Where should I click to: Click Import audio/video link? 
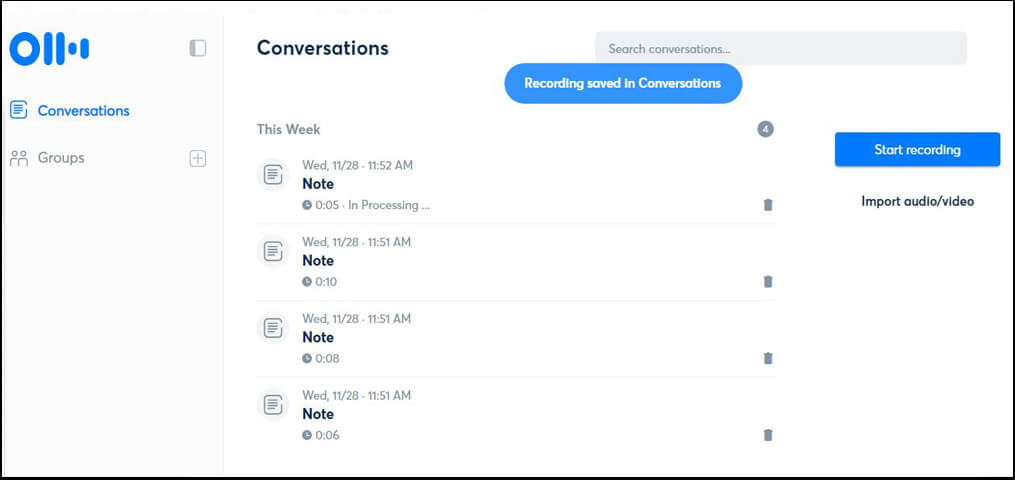917,201
